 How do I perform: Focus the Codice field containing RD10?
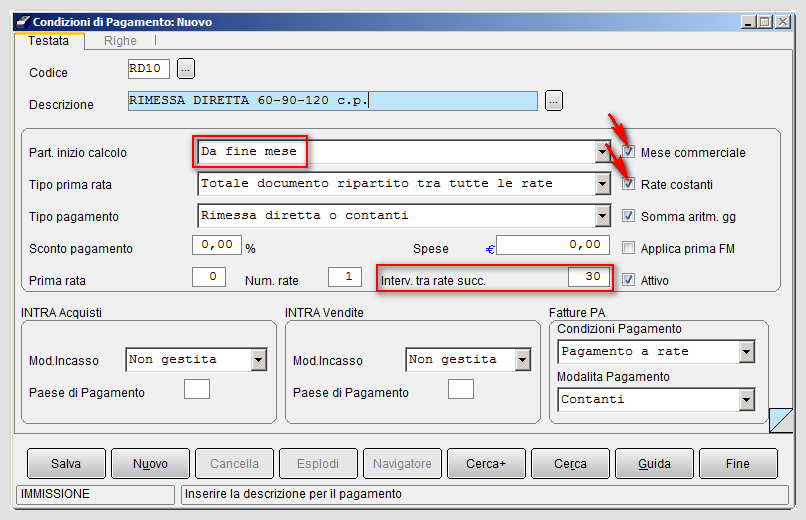(149, 69)
